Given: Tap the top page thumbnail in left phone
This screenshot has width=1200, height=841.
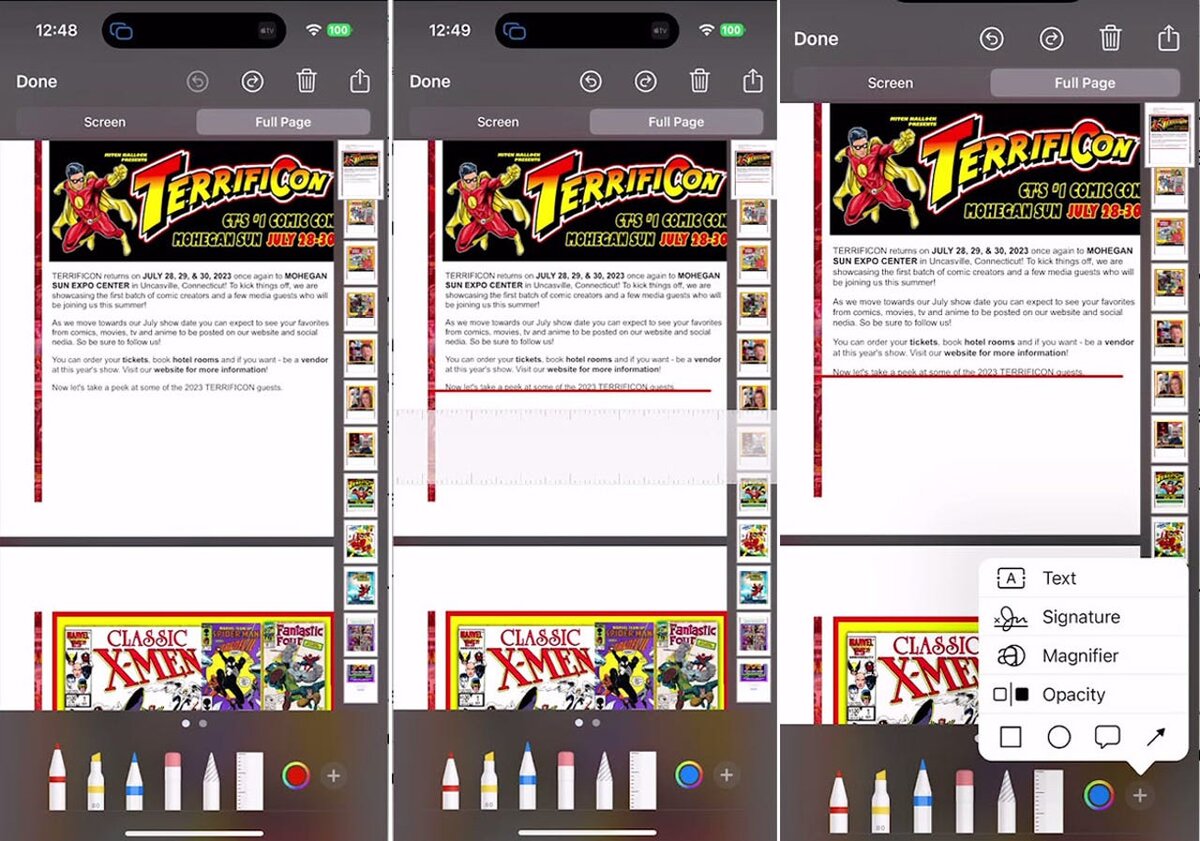Looking at the screenshot, I should point(359,170).
